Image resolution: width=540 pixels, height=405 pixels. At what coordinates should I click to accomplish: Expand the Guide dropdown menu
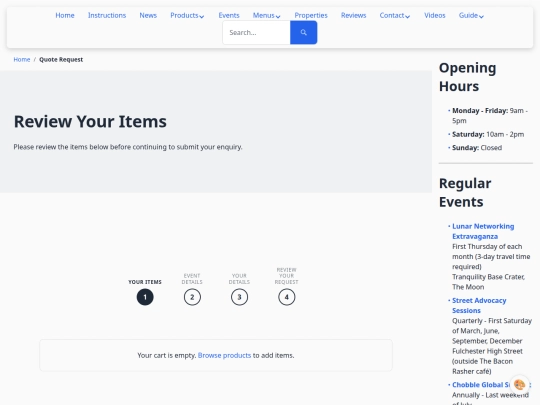tap(471, 15)
